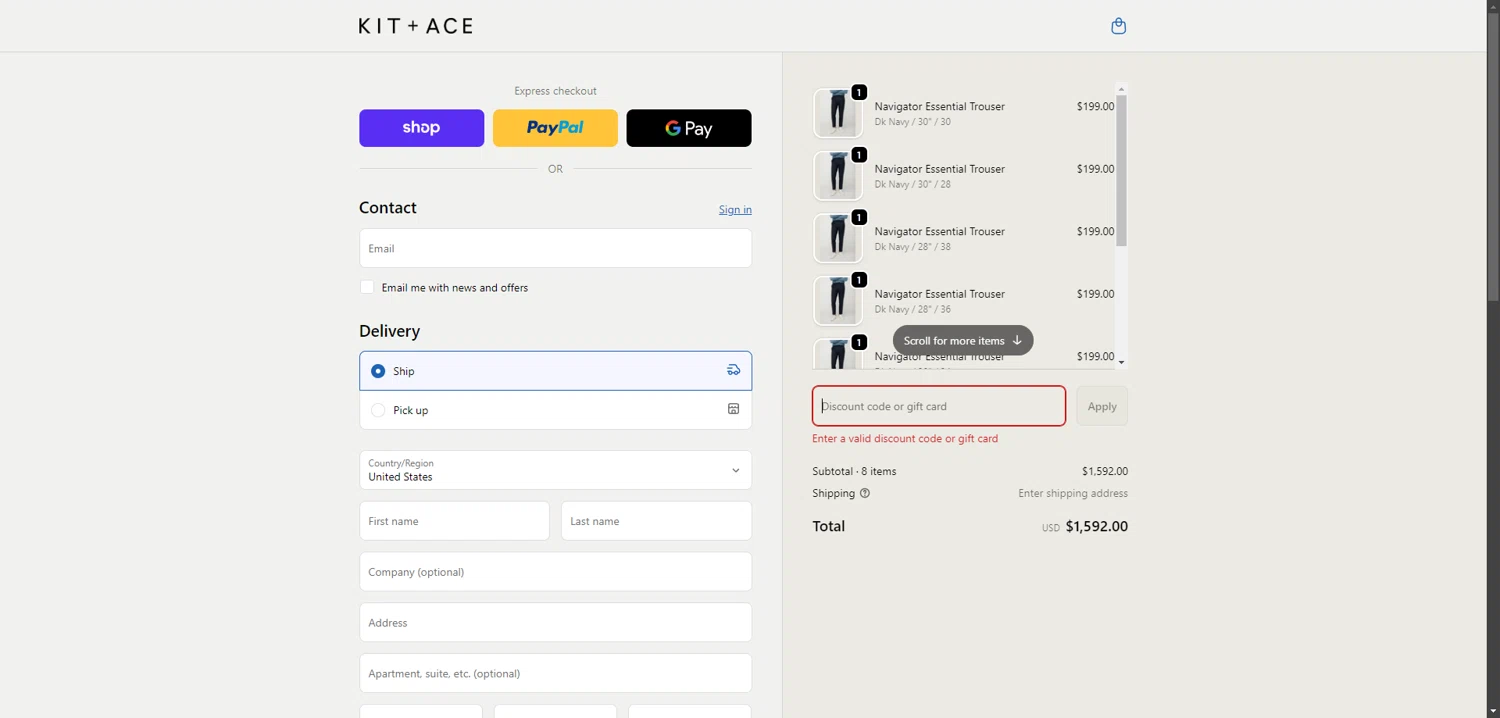Click the cart list scrollbar down arrow
Screen dimensions: 1500x718
[x=1121, y=362]
